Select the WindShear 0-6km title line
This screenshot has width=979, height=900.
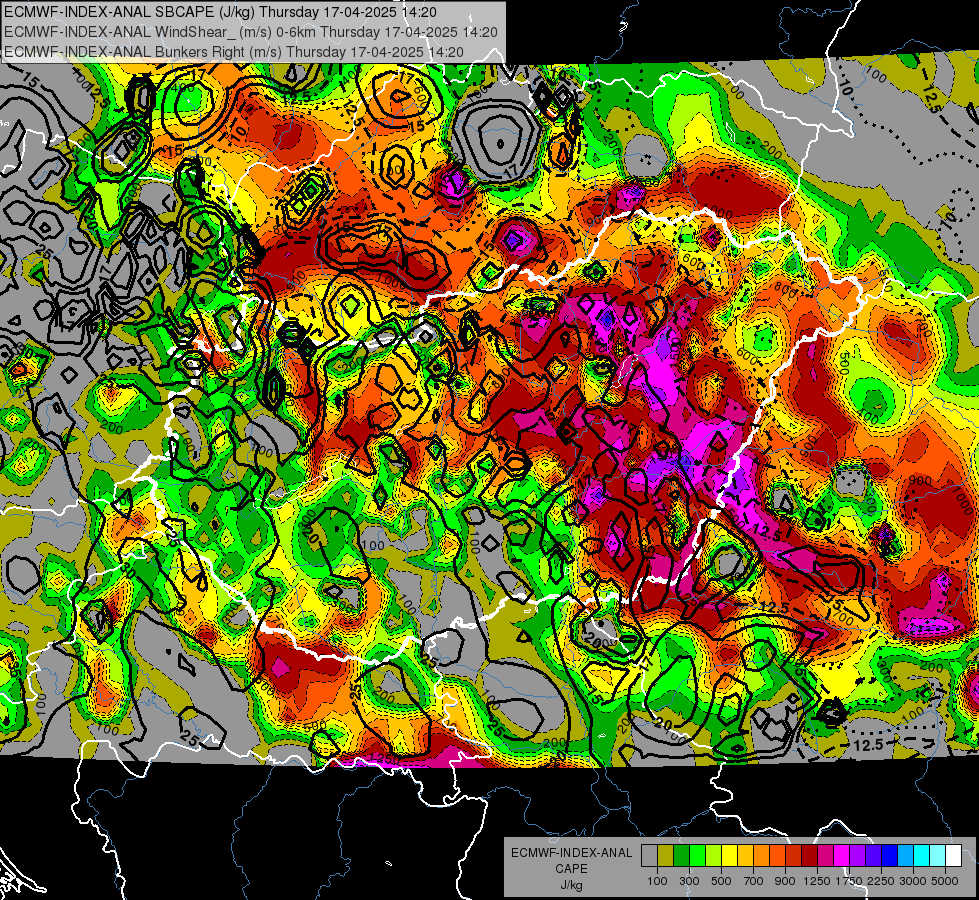(x=251, y=32)
